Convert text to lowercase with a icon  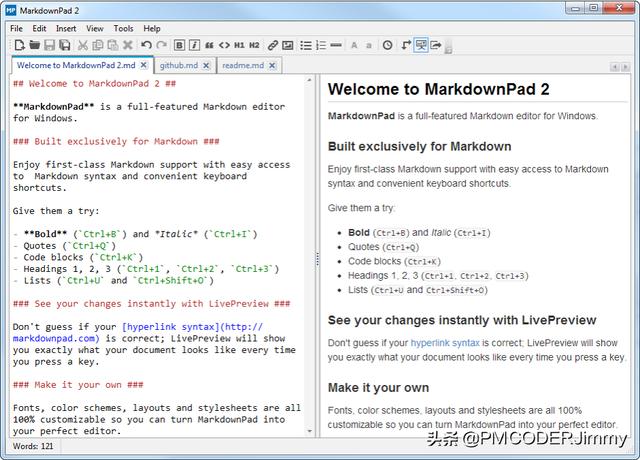(369, 45)
